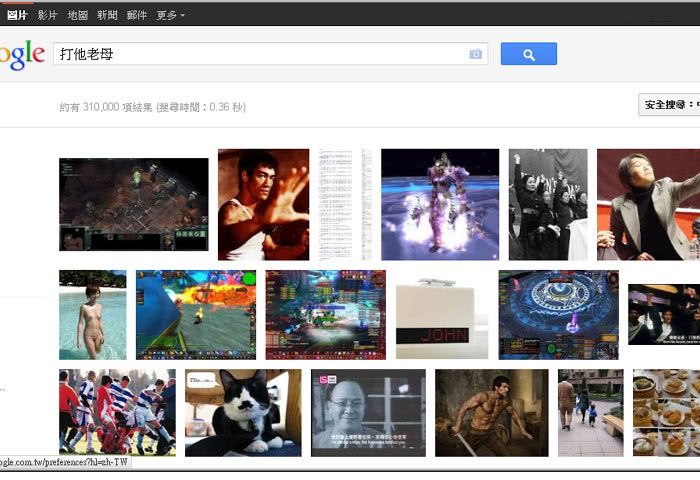Select the 圖片 images tab
The image size is (700, 480).
point(17,15)
